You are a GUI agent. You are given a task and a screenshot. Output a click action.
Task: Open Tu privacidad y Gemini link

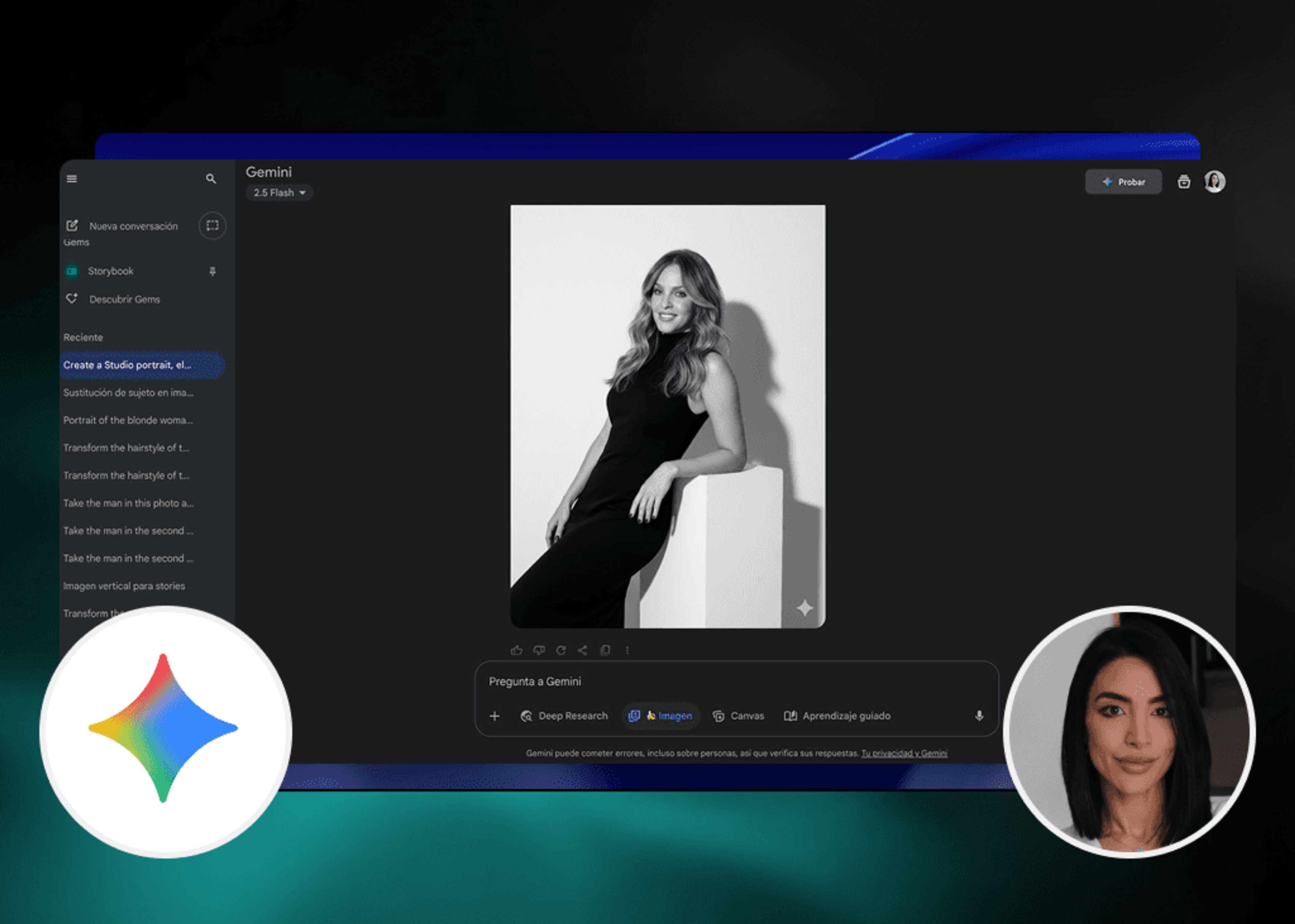pos(904,753)
